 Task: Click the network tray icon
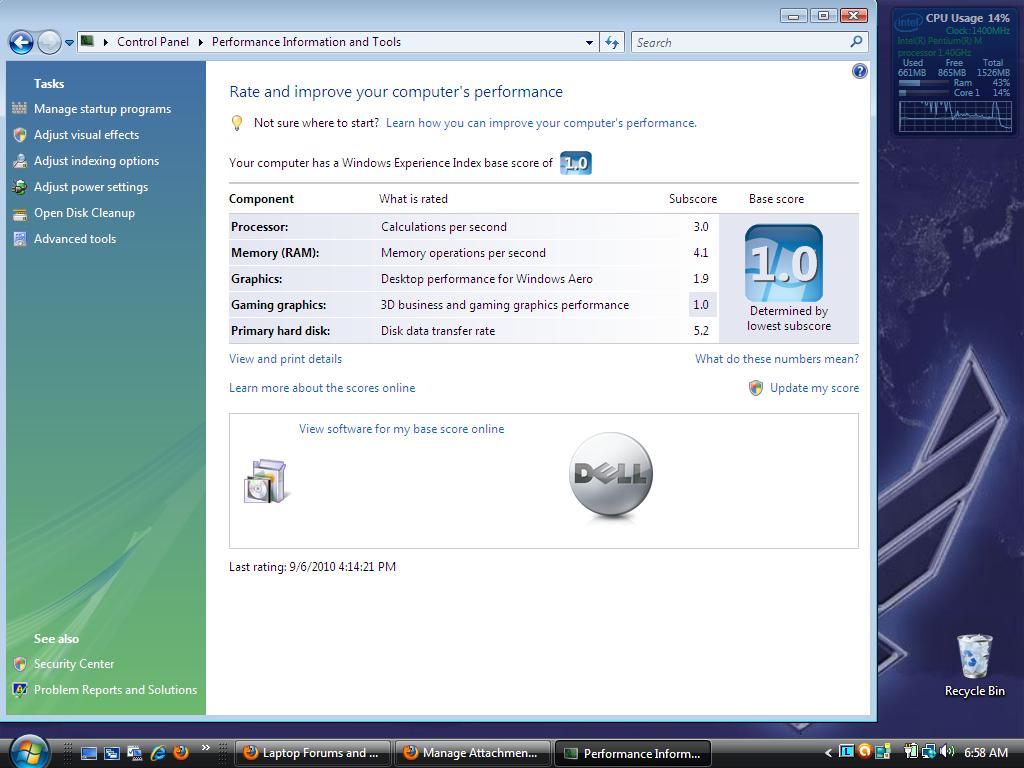coord(929,752)
